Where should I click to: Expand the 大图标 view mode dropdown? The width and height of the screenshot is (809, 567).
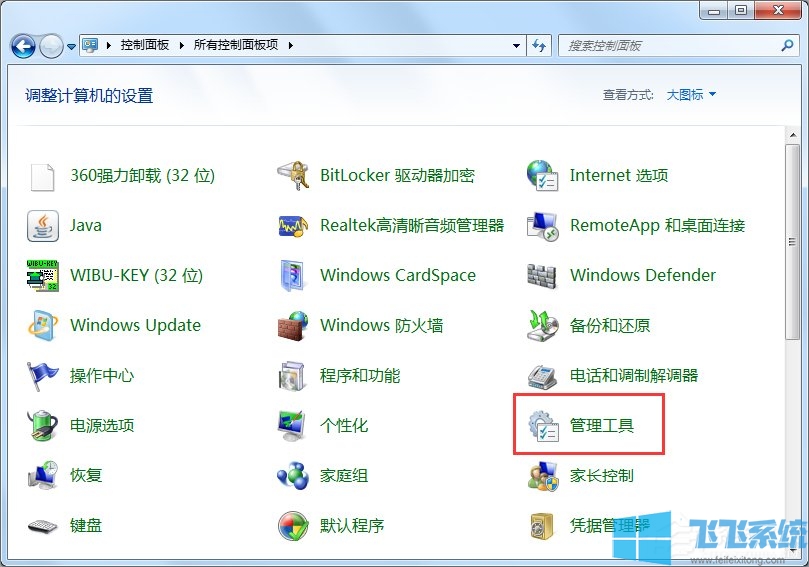tap(692, 95)
